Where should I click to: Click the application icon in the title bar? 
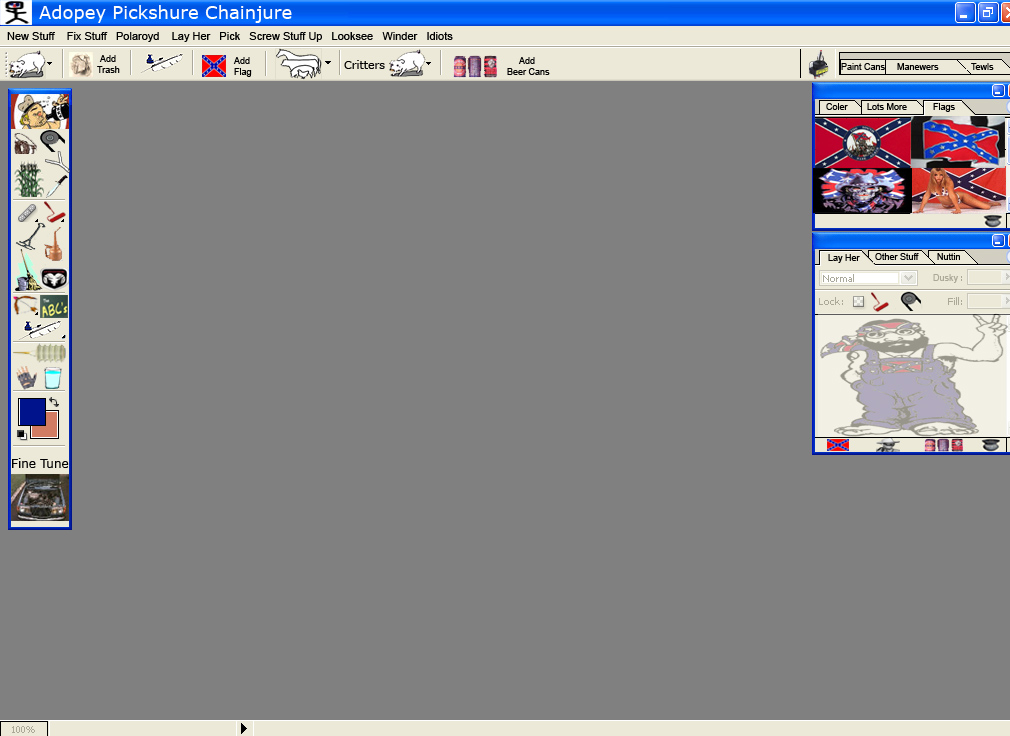17,12
